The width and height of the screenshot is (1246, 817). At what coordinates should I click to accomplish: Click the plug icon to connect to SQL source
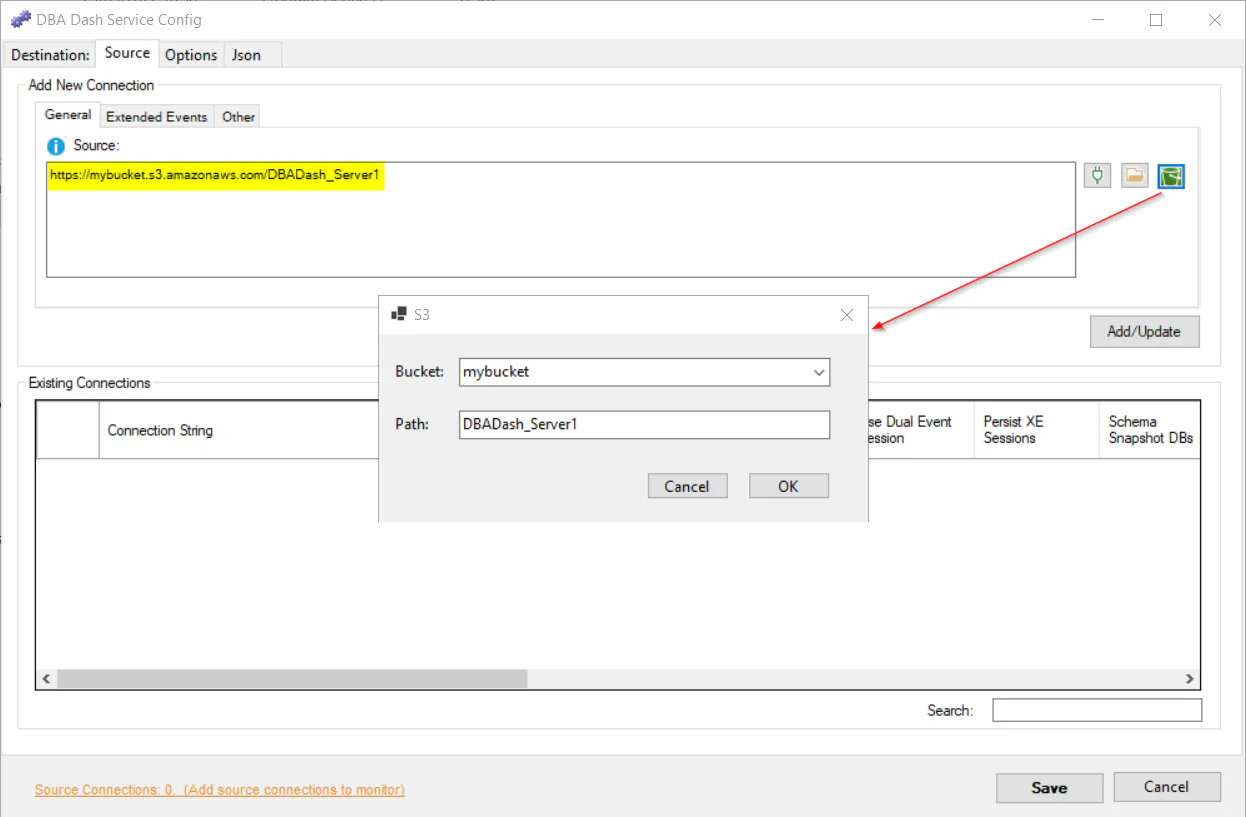pyautogui.click(x=1097, y=177)
